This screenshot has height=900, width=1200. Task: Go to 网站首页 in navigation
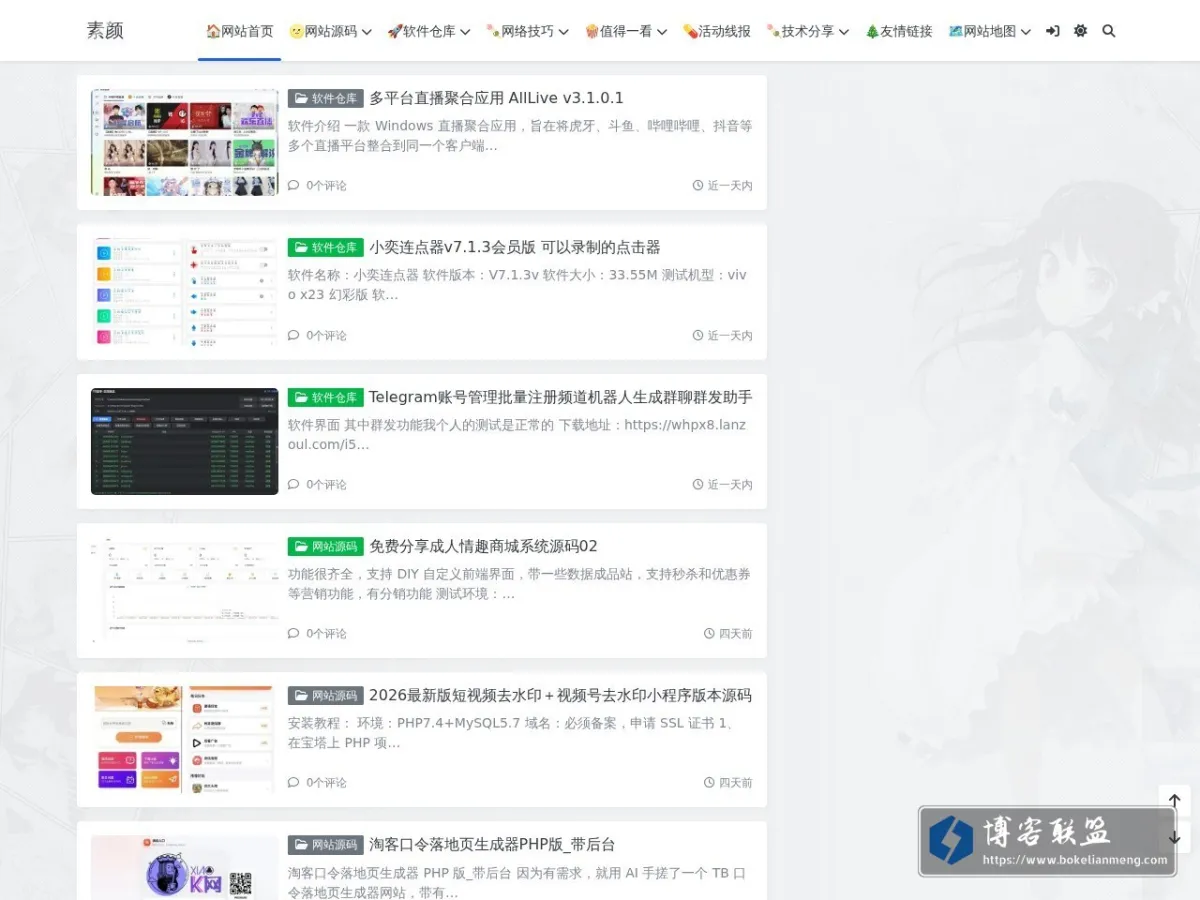[x=239, y=31]
